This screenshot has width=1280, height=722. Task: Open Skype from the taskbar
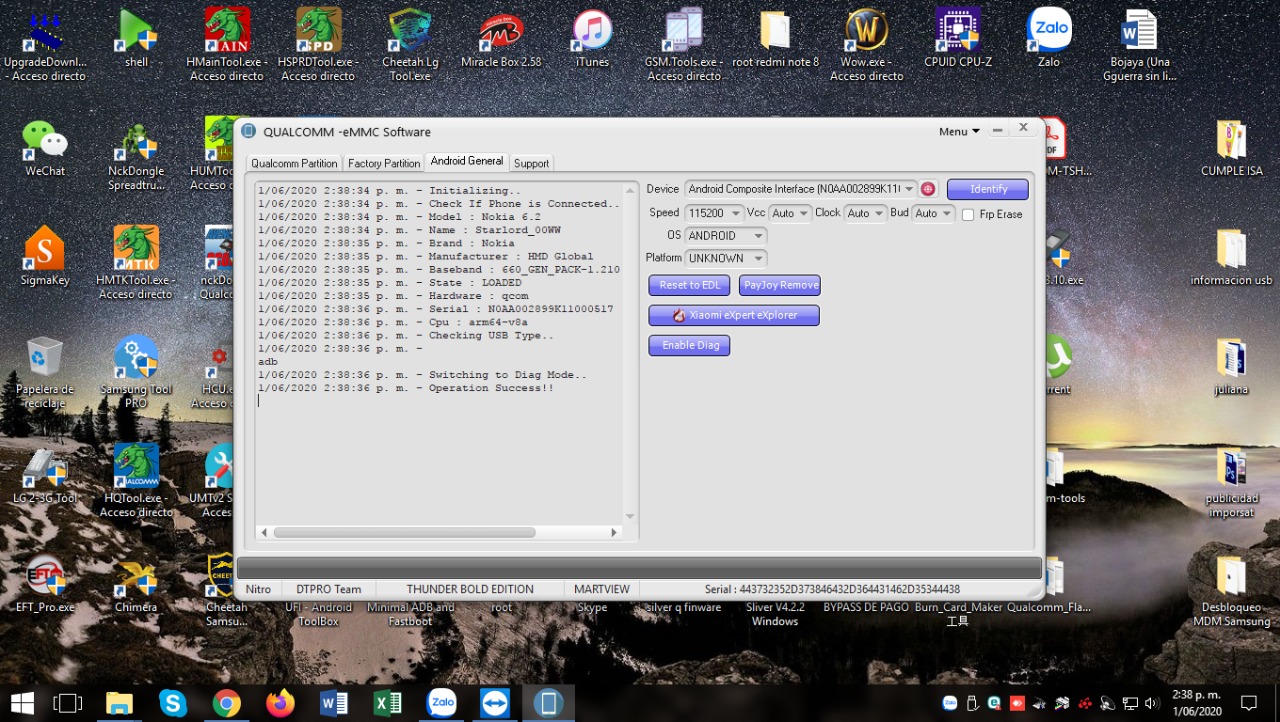coord(173,703)
